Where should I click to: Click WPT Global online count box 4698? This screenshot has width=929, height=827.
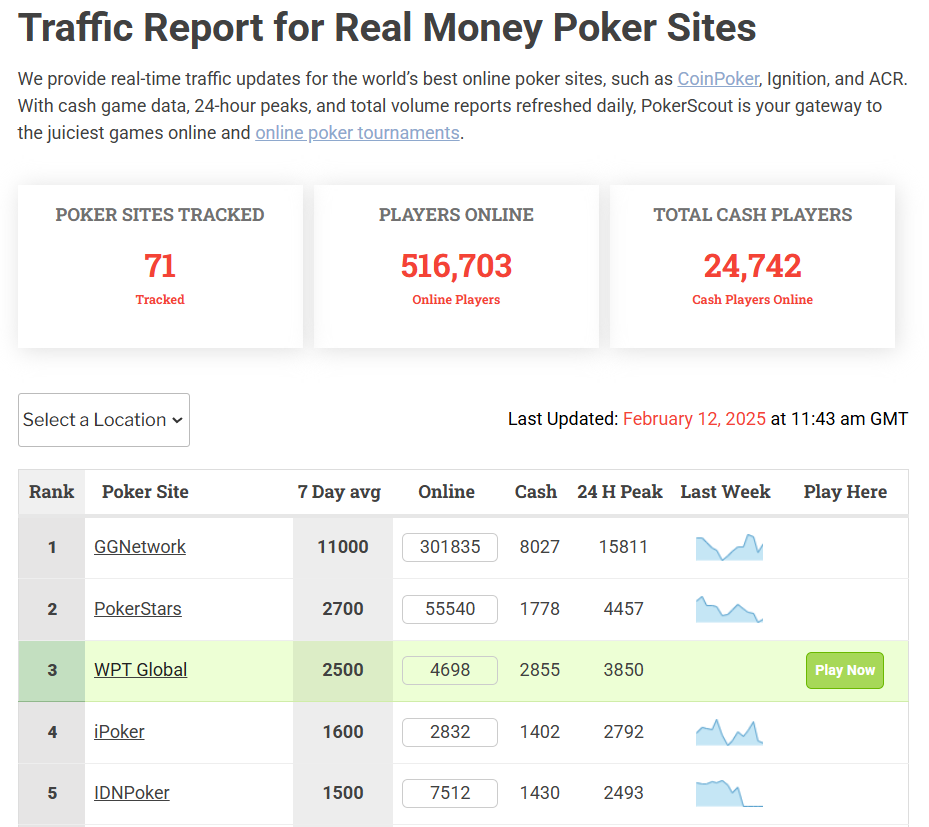pyautogui.click(x=450, y=670)
